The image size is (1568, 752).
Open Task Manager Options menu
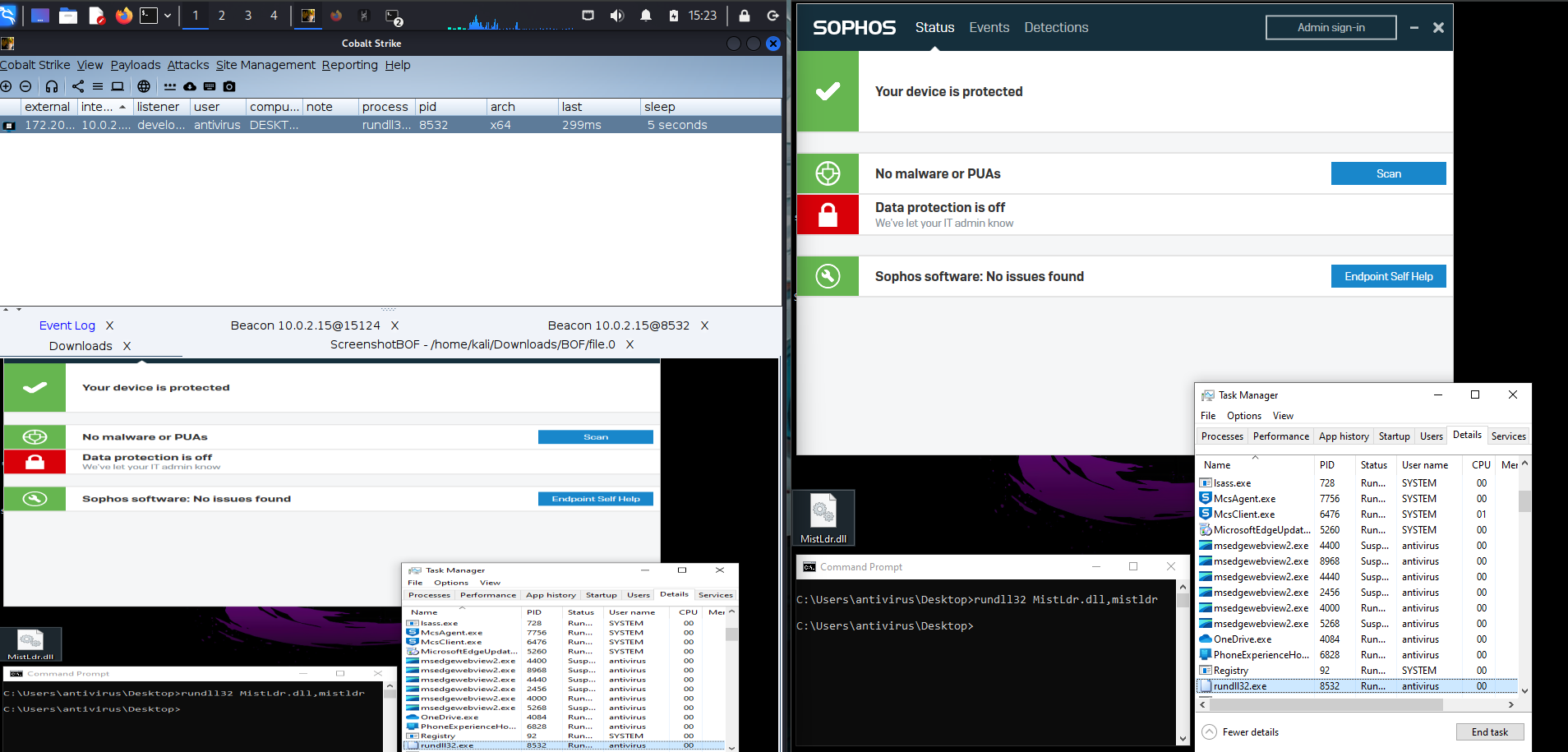tap(1243, 416)
